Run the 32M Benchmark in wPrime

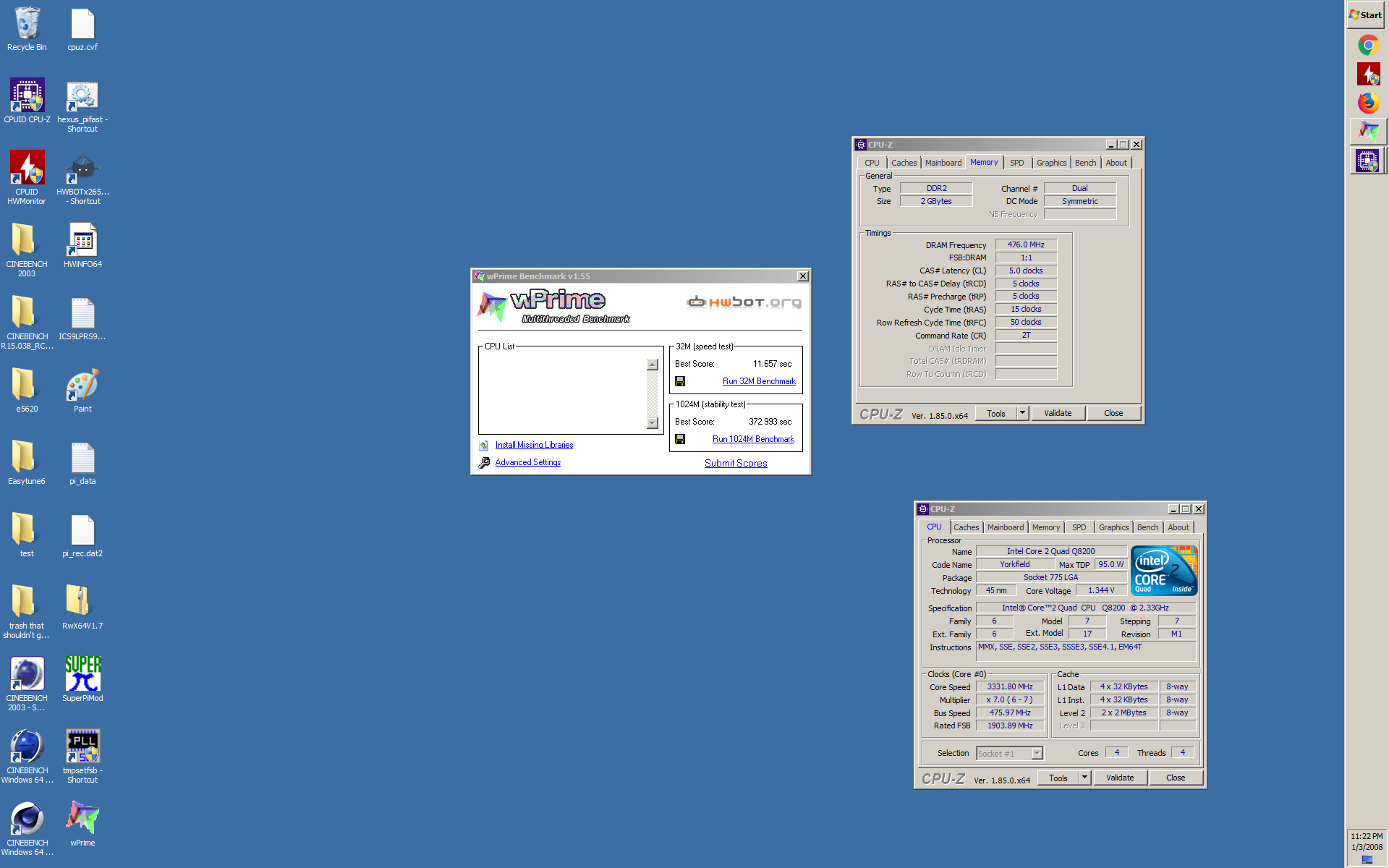[759, 381]
